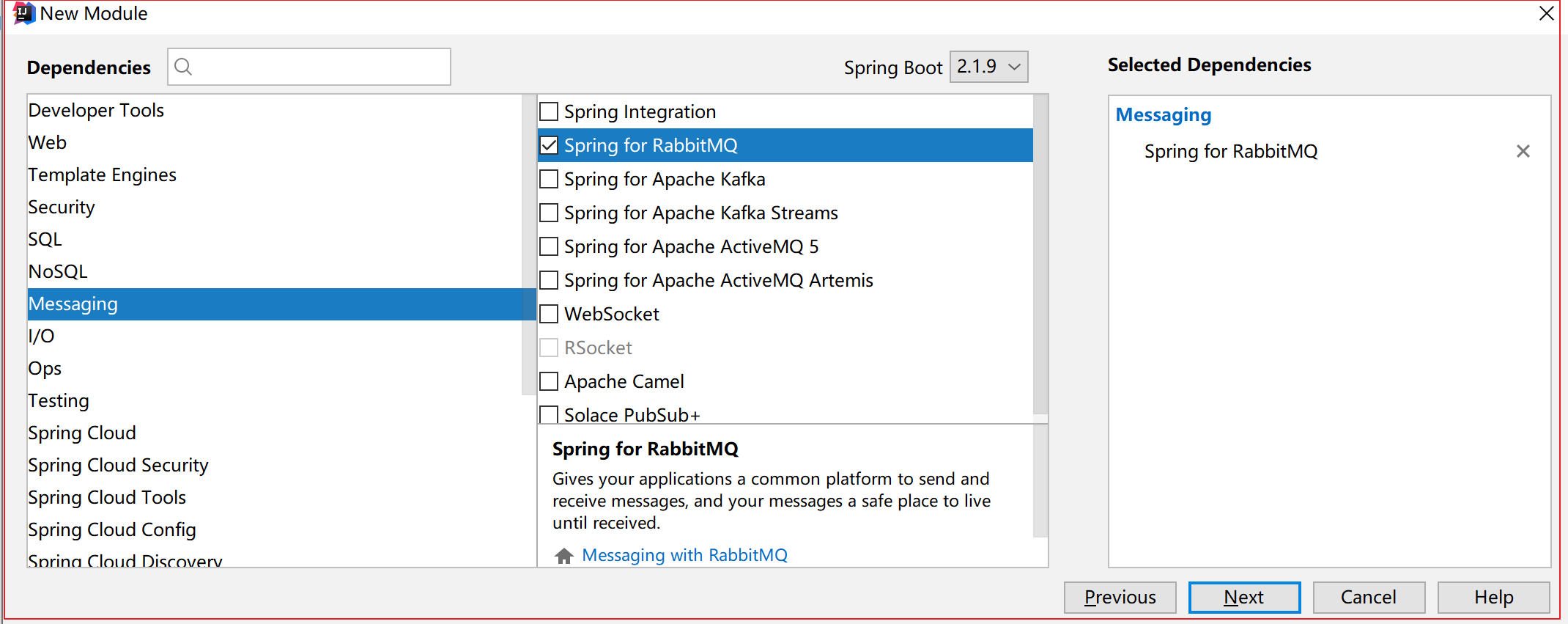Image resolution: width=1568 pixels, height=624 pixels.
Task: Proceed with the Next button
Action: [x=1244, y=597]
